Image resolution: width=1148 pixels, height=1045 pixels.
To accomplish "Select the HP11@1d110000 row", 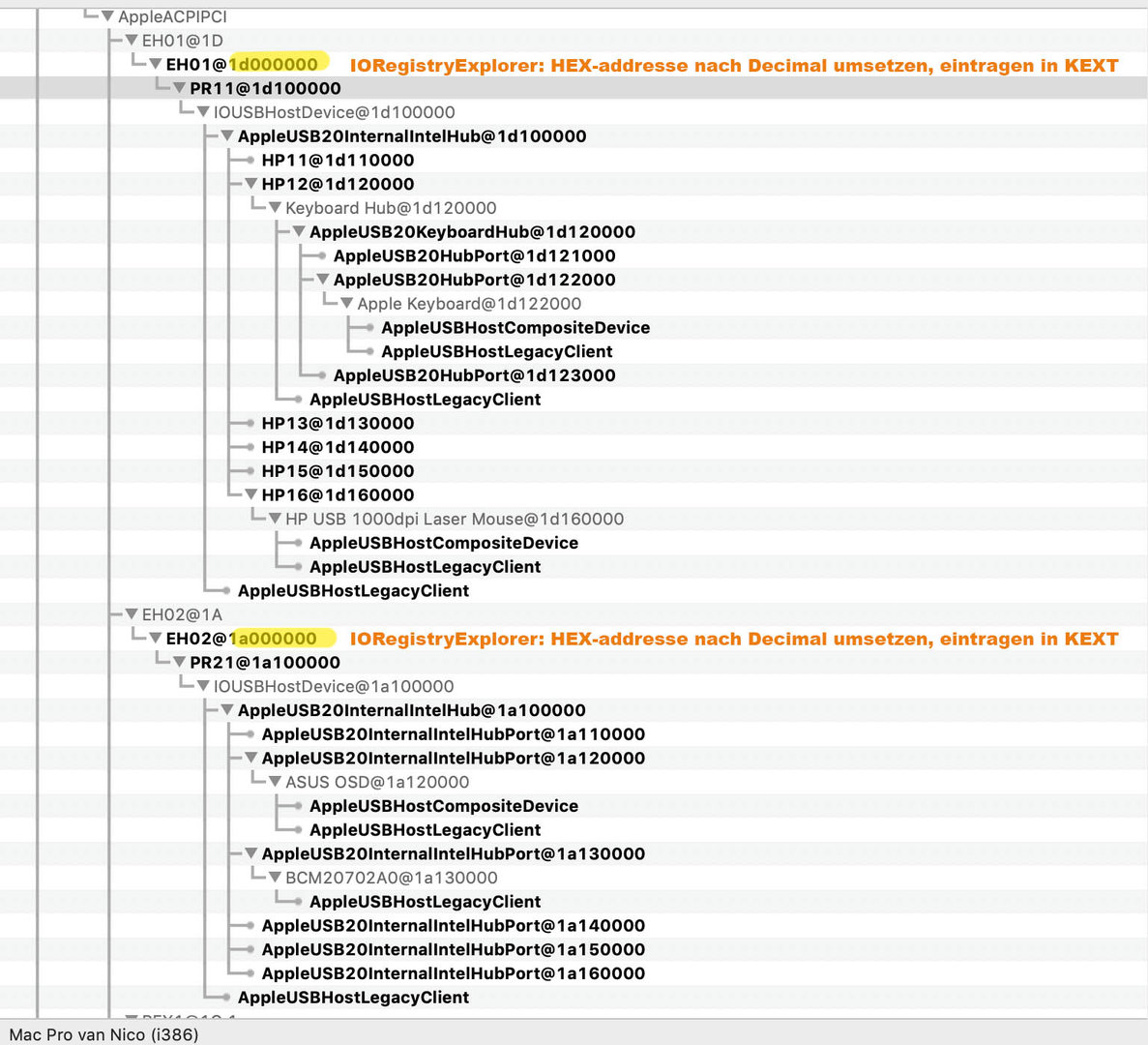I will pos(338,160).
